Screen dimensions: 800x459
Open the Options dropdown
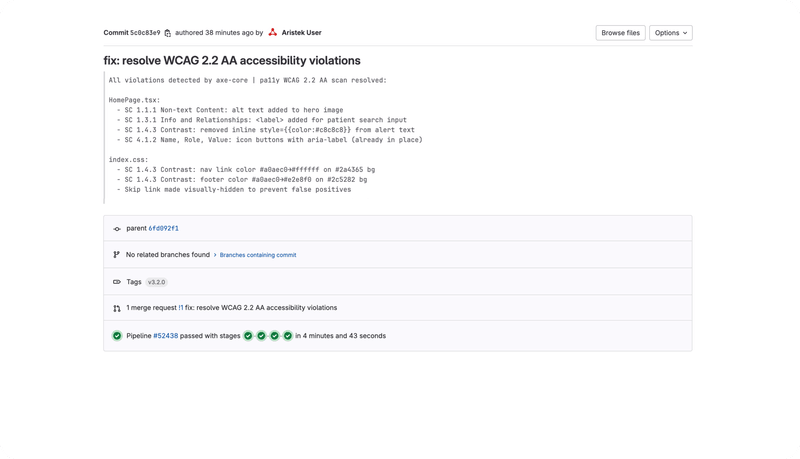pos(671,33)
